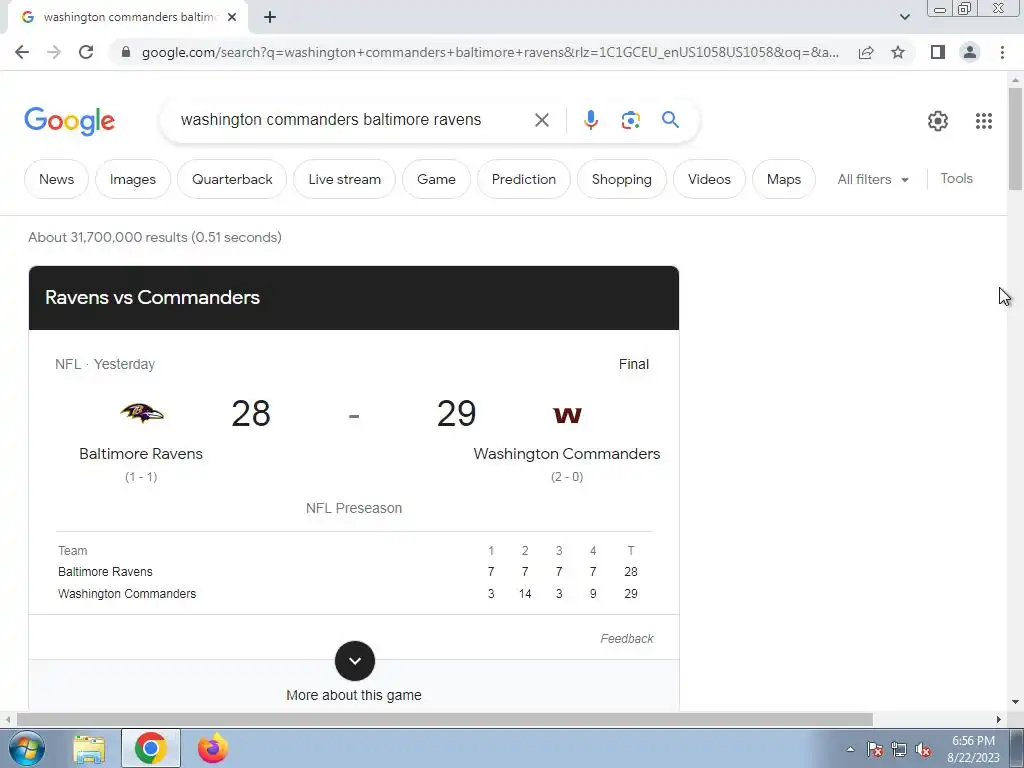The width and height of the screenshot is (1024, 768).
Task: Click Baltimore Ravens row in score table
Action: pyautogui.click(x=354, y=571)
